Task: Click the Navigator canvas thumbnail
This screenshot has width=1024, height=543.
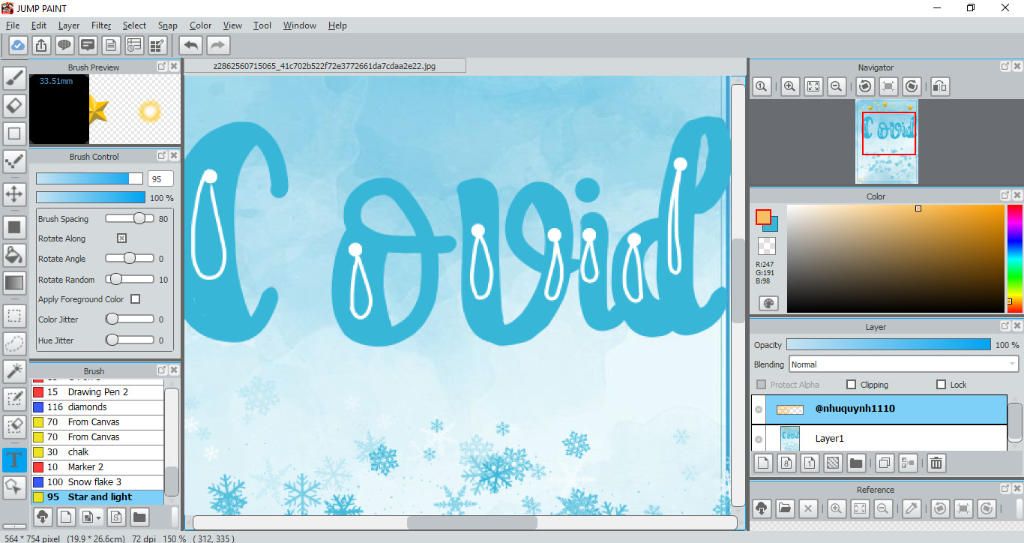Action: tap(886, 141)
